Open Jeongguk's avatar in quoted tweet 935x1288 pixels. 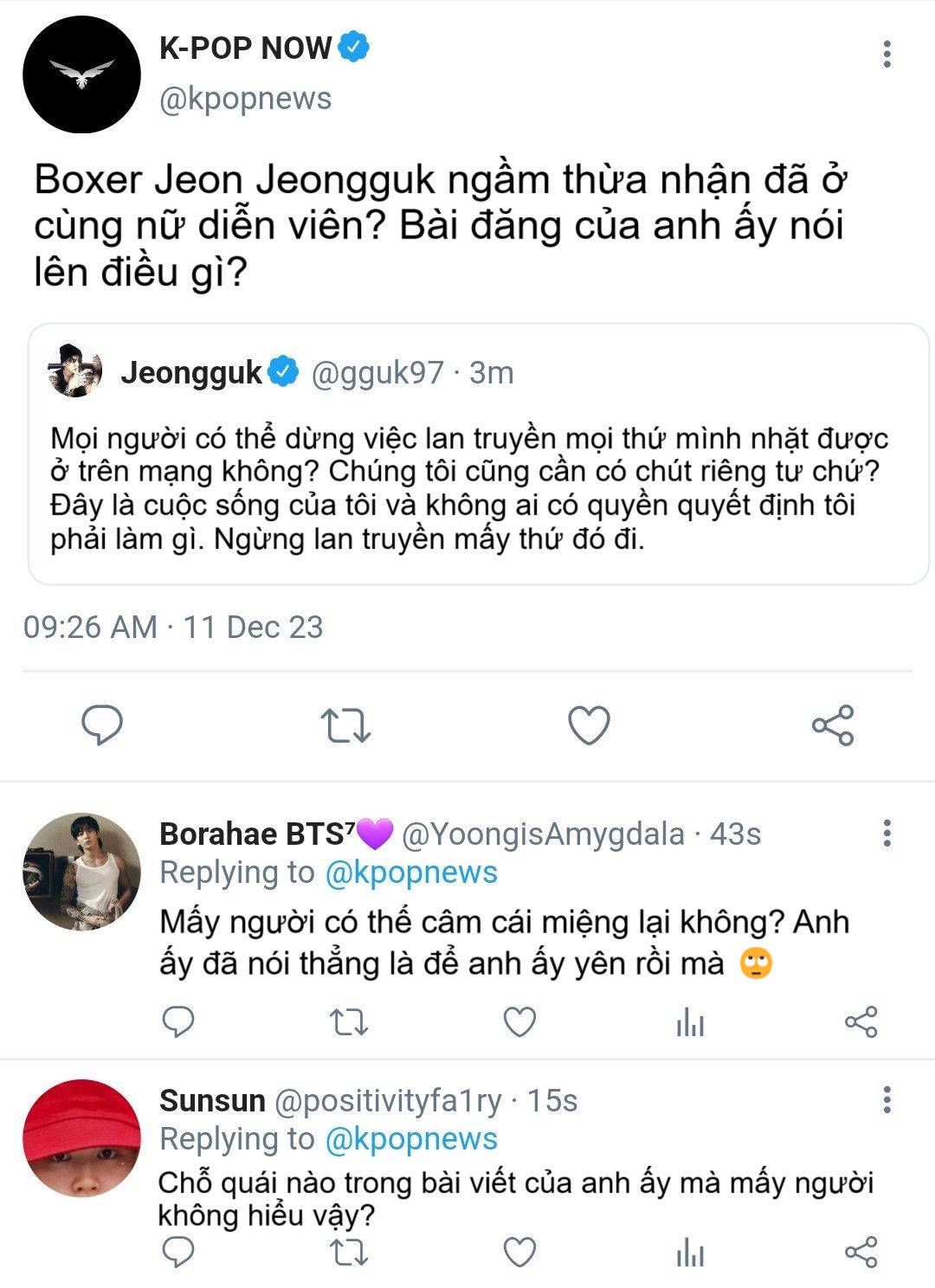tap(74, 370)
